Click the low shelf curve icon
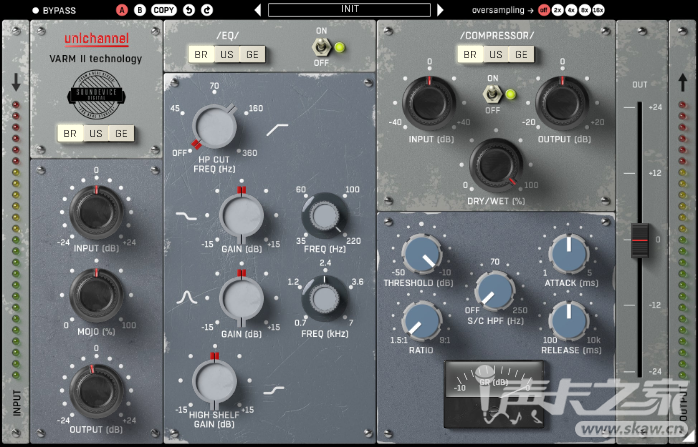Viewport: 698px width, 447px height. pyautogui.click(x=186, y=216)
